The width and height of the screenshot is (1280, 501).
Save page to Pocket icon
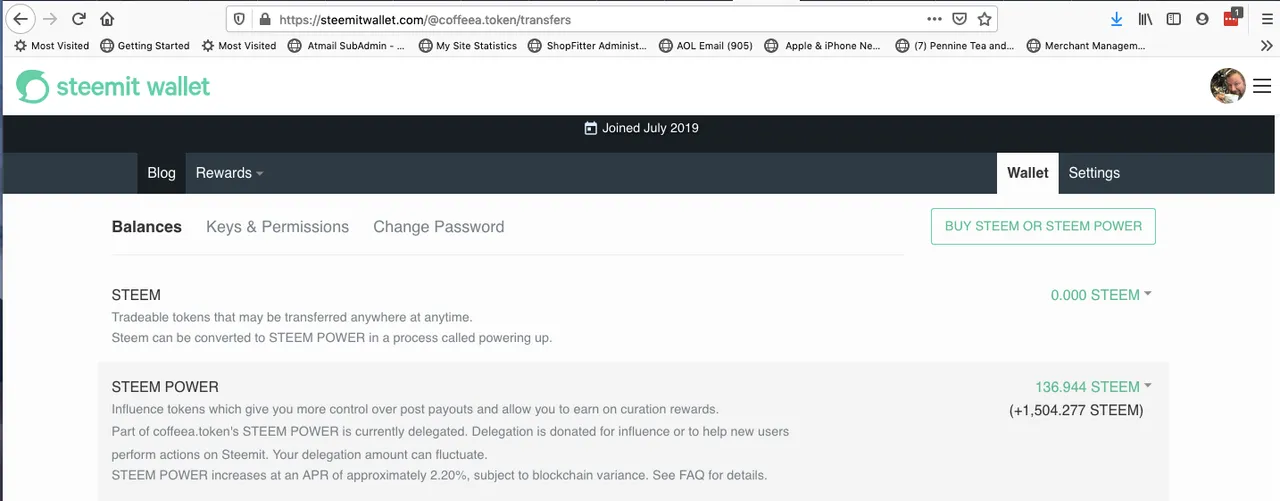pyautogui.click(x=959, y=19)
